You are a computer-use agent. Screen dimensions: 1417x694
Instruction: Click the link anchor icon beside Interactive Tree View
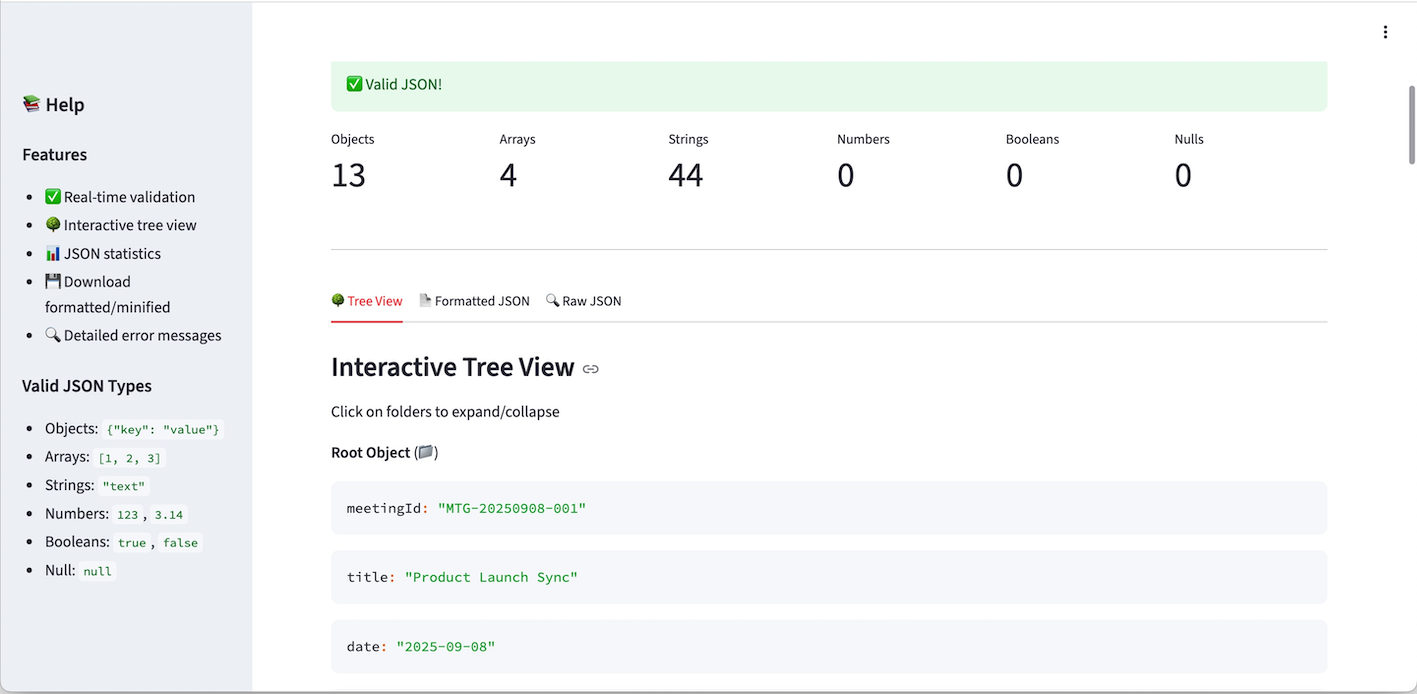(590, 369)
